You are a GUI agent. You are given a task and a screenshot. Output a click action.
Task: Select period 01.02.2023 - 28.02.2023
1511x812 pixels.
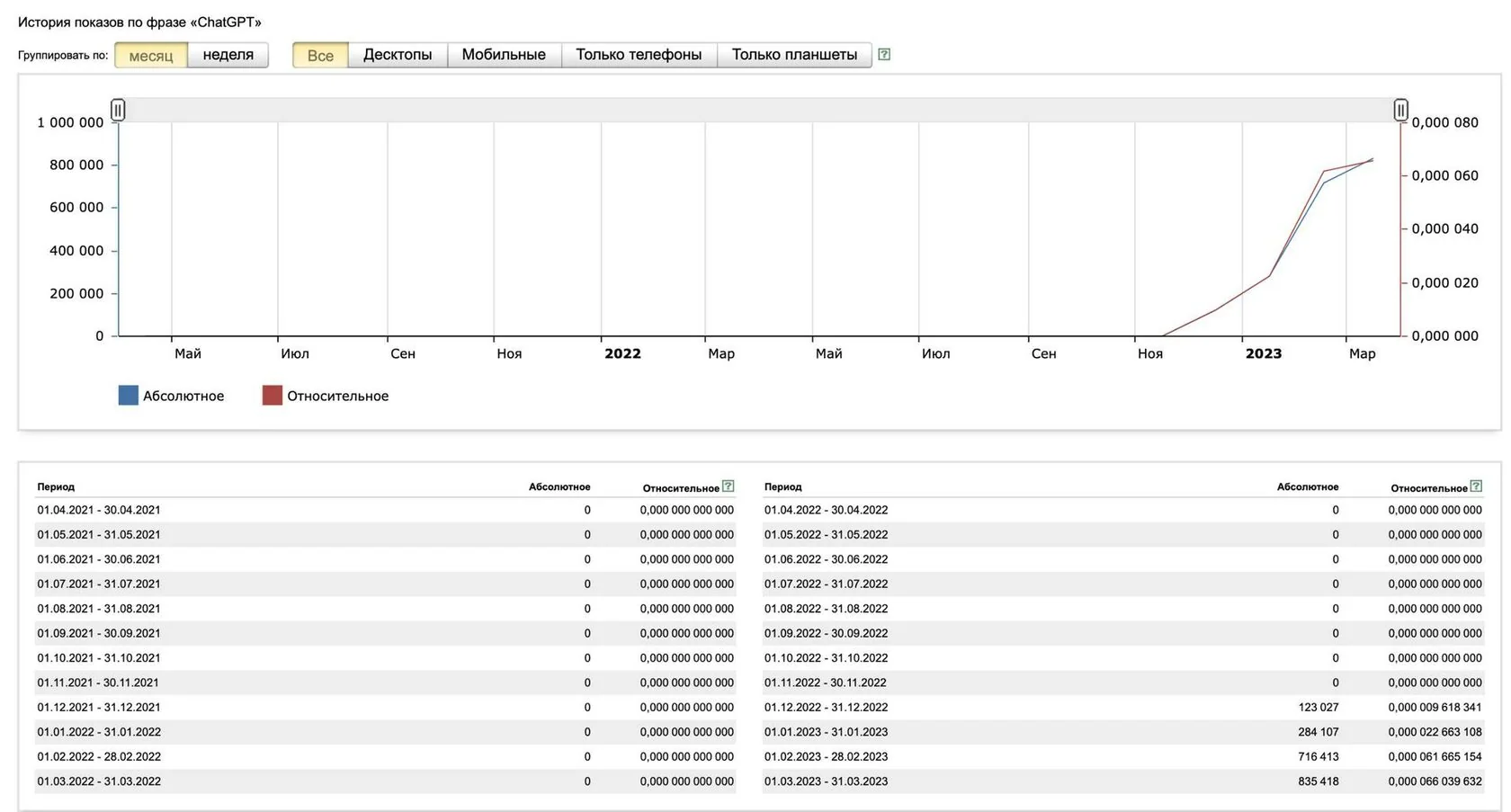[x=826, y=757]
